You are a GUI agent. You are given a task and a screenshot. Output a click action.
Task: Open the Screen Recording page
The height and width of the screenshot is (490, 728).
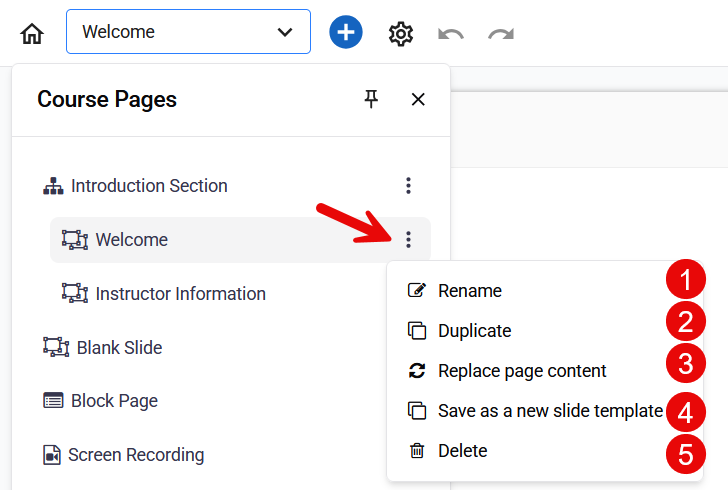[x=136, y=455]
